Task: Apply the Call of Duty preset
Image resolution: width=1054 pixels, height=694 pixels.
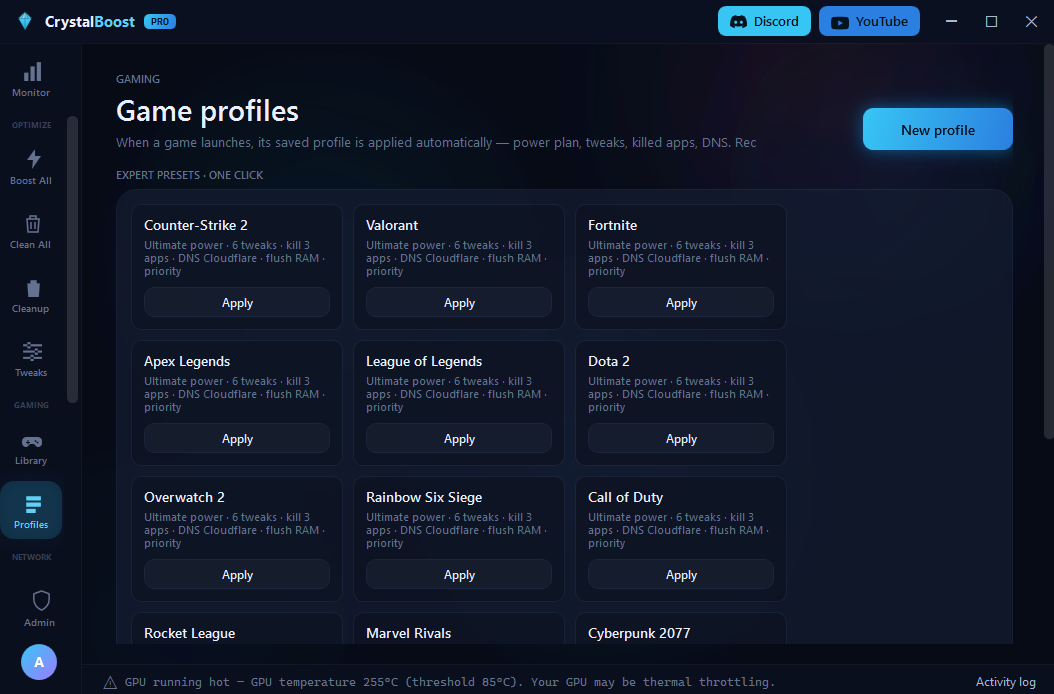Action: point(681,574)
